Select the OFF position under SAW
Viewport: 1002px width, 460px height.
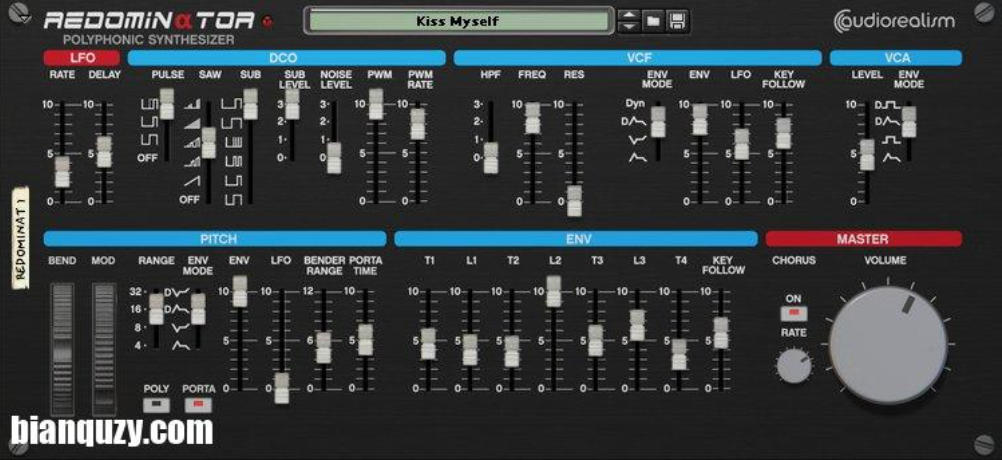[189, 199]
